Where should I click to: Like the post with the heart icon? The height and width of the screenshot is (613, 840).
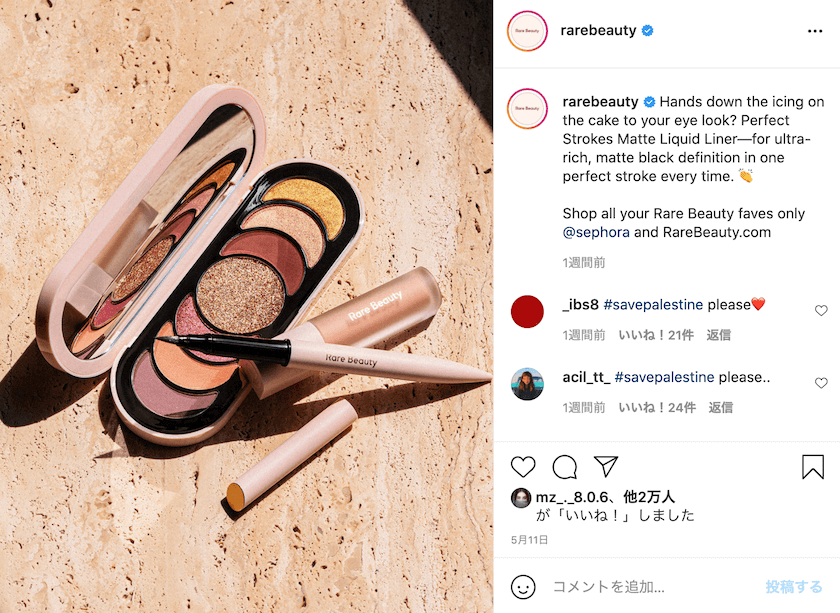(x=523, y=467)
